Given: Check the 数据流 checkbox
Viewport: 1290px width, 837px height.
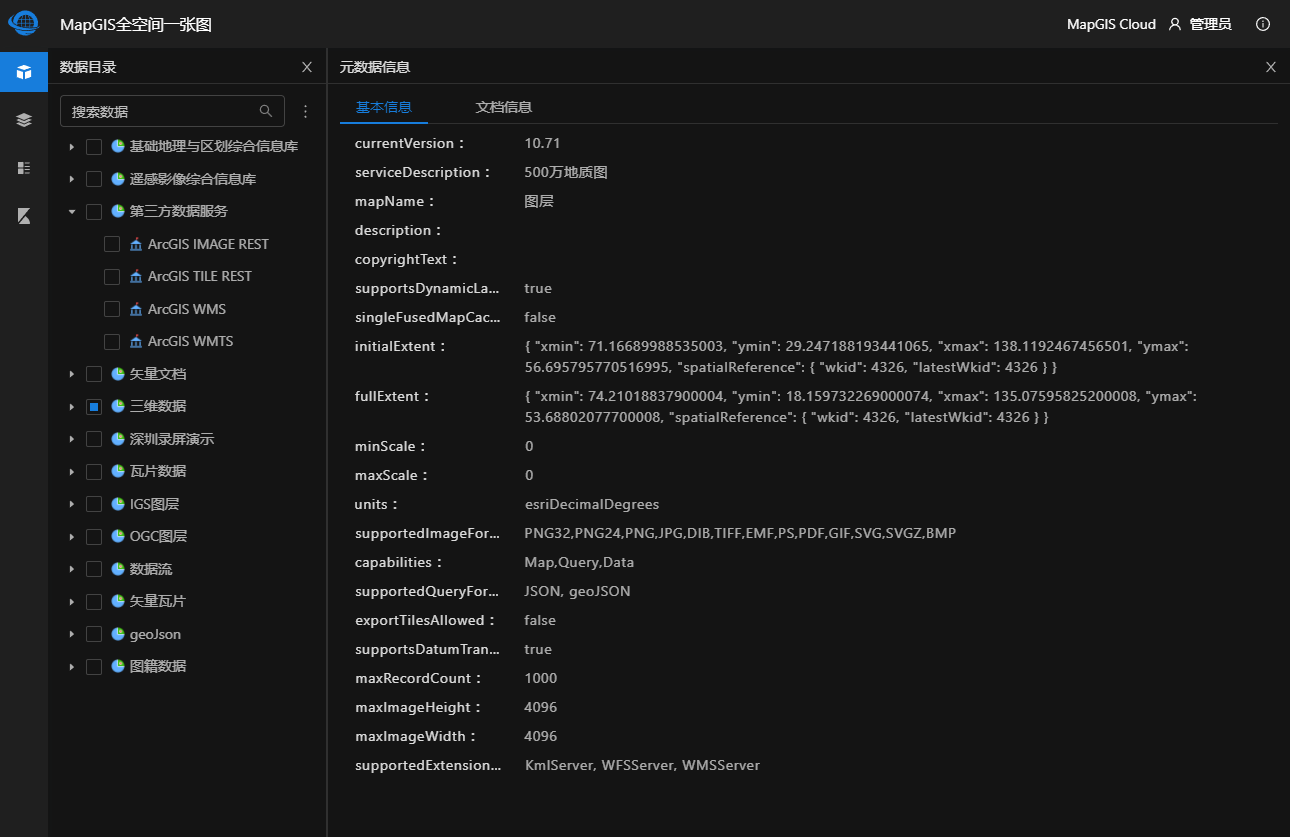Looking at the screenshot, I should point(94,569).
